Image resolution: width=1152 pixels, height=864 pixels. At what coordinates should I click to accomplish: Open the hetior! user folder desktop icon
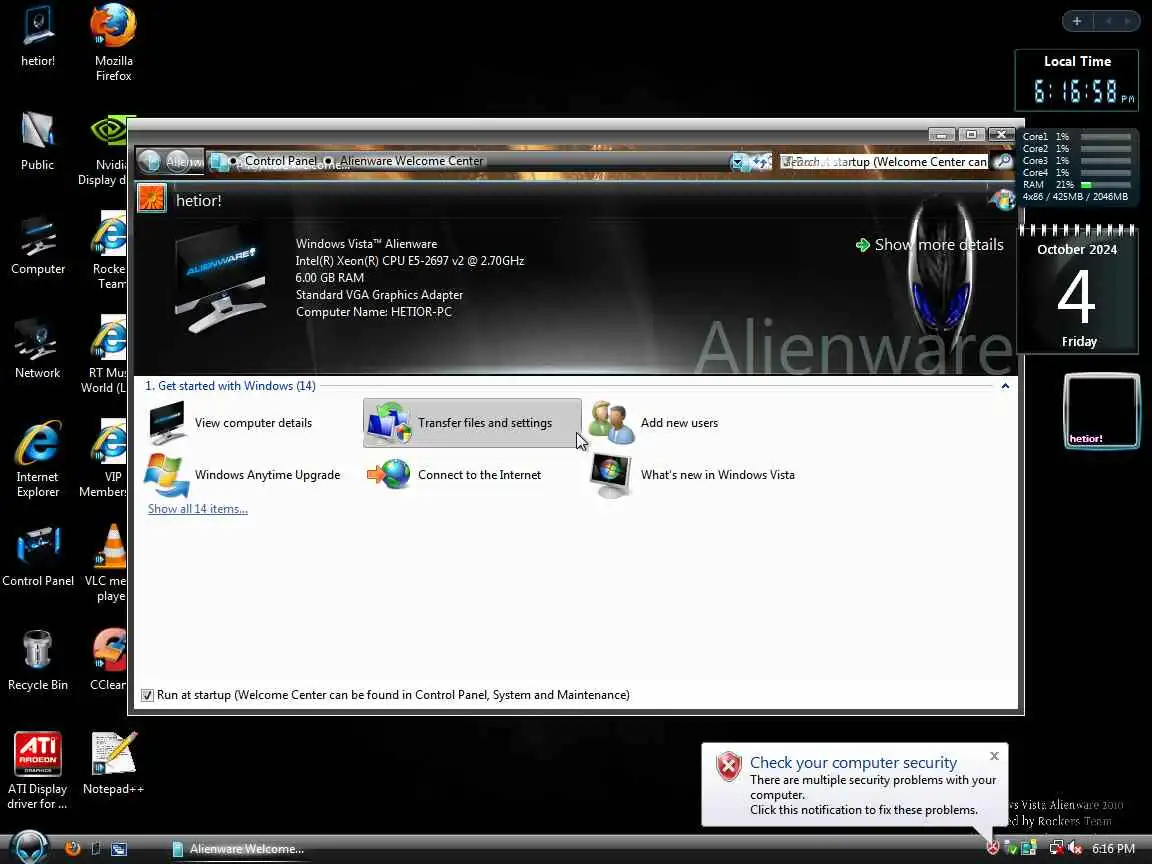tap(37, 37)
